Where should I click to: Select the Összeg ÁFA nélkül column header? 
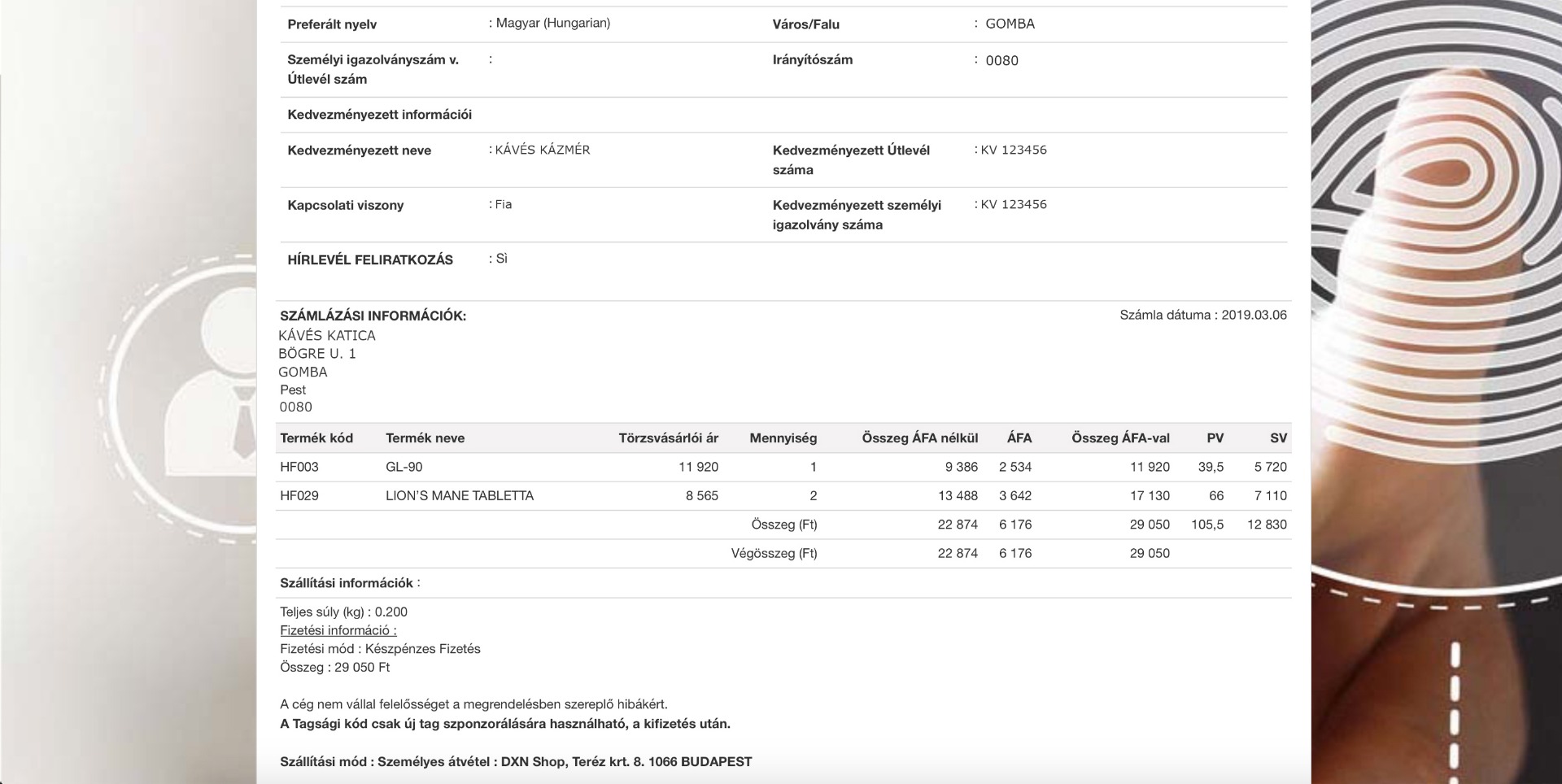(919, 438)
